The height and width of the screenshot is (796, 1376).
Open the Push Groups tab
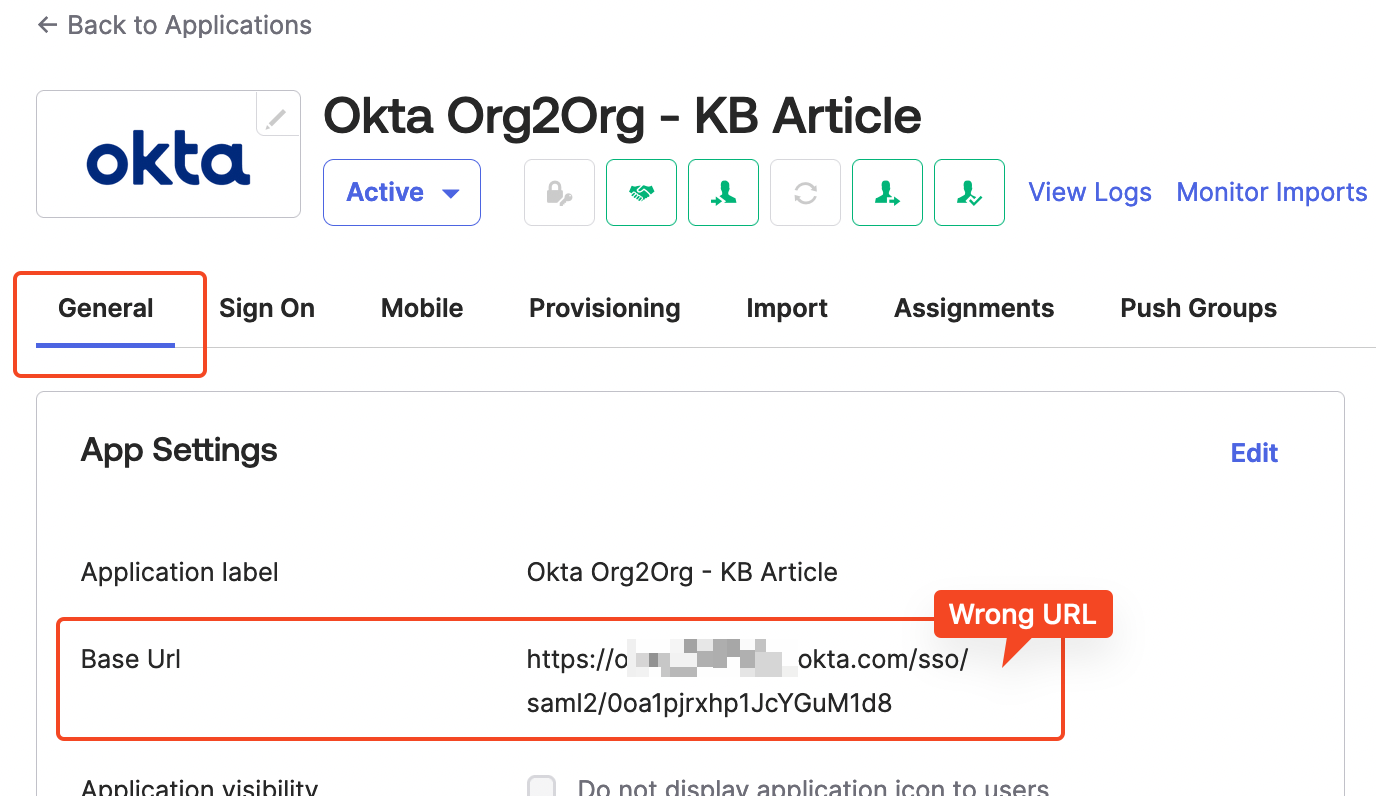click(x=1199, y=308)
